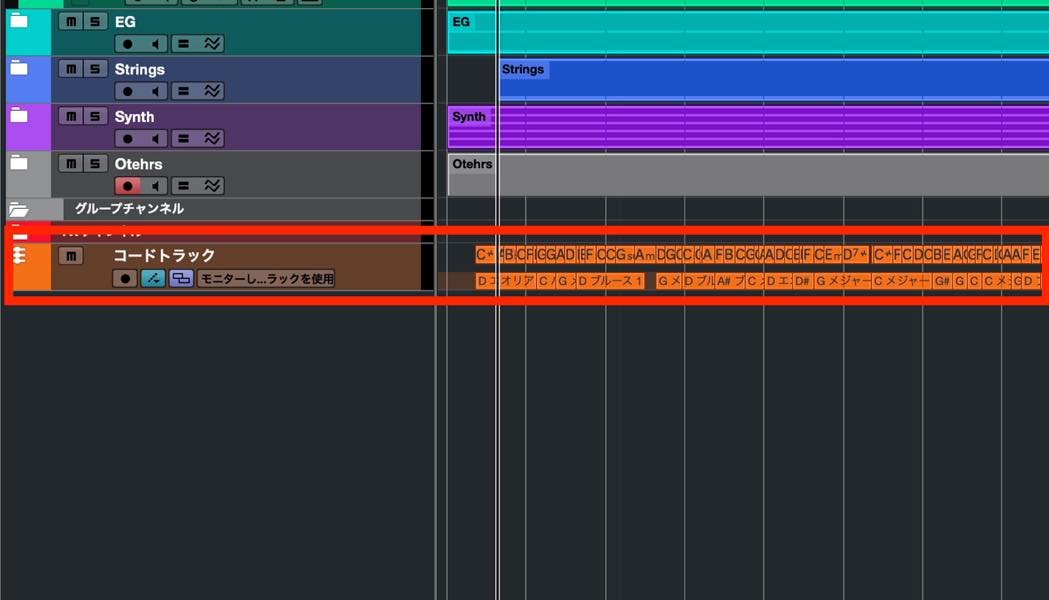This screenshot has height=600, width=1049.
Task: Select the Otehrs clip in the timeline
Action: [748, 175]
